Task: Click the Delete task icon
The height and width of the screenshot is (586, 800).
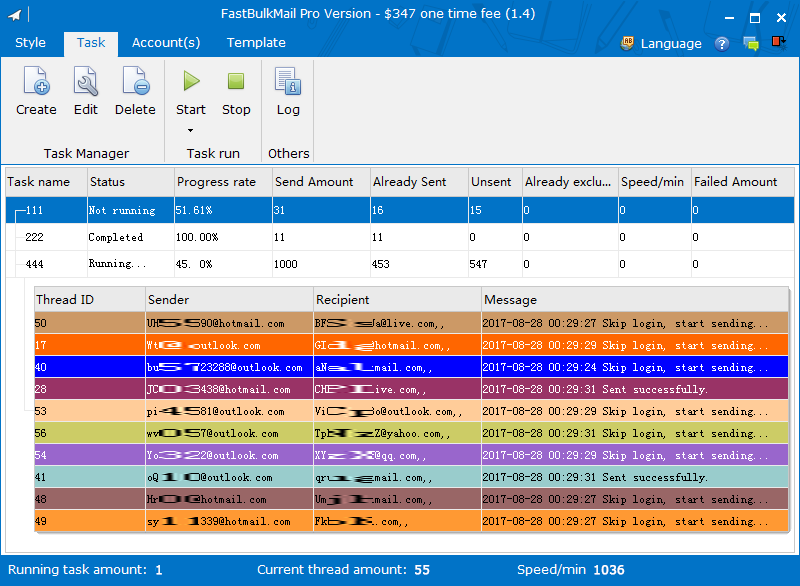Action: (135, 82)
